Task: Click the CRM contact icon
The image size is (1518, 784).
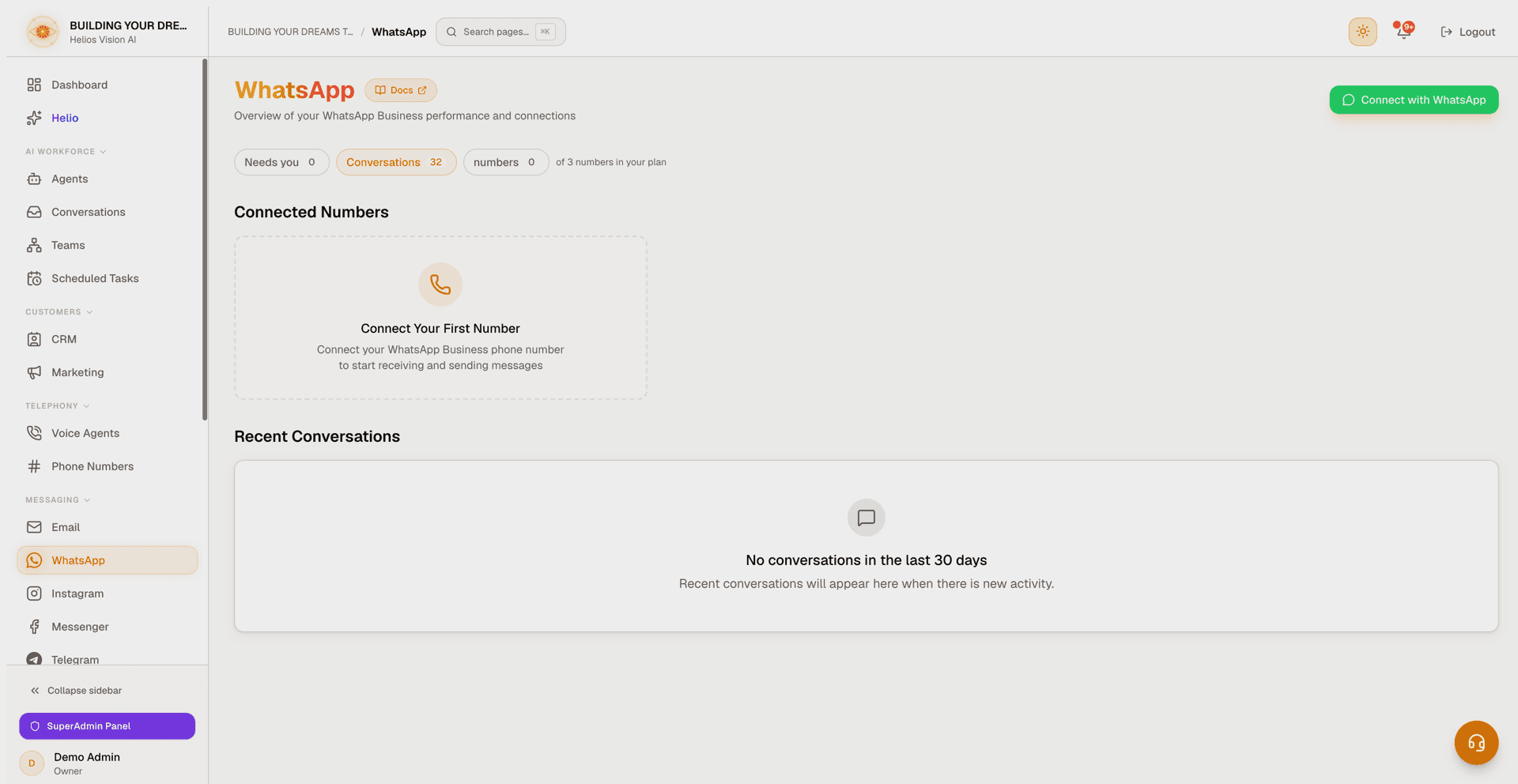Action: point(34,339)
